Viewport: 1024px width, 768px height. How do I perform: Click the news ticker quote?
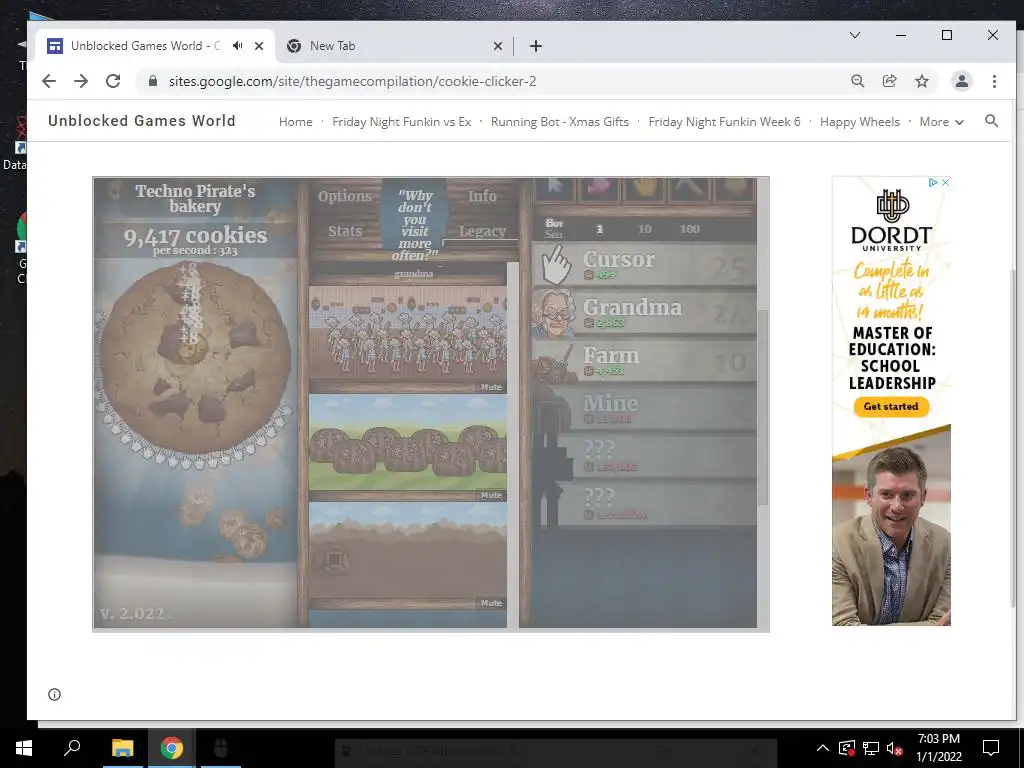[x=415, y=225]
